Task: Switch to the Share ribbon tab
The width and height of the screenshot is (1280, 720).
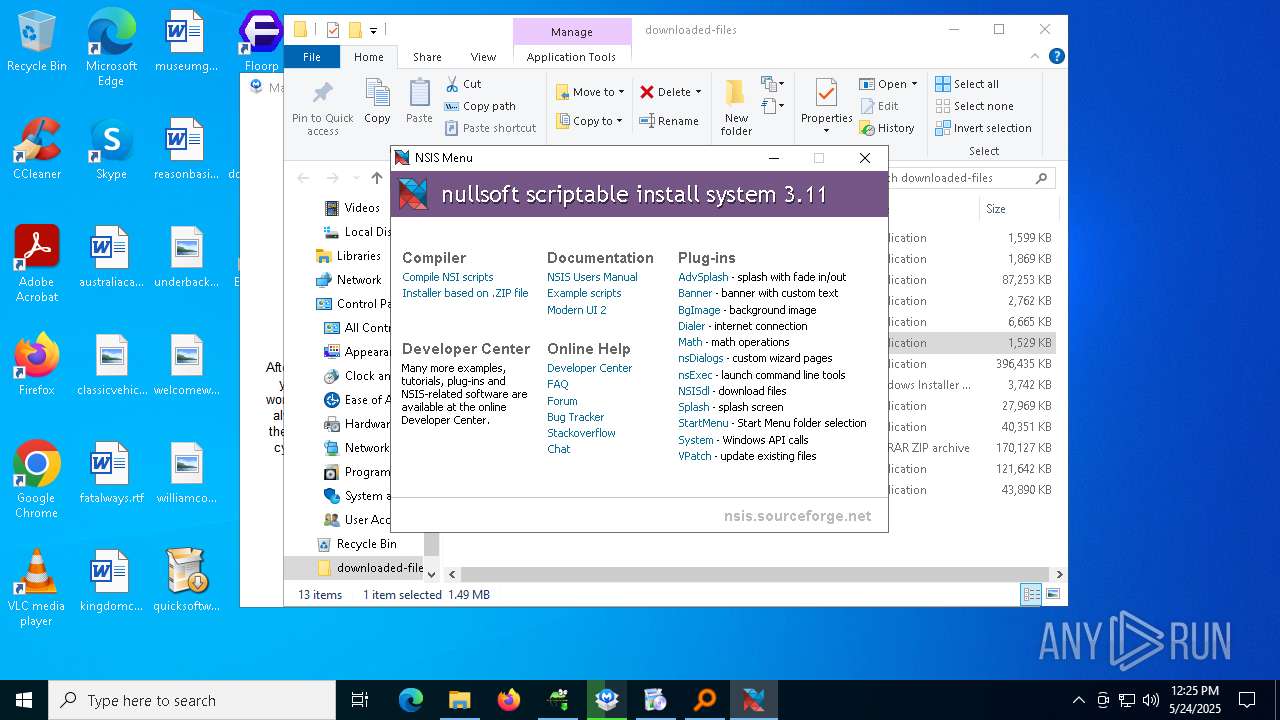Action: coord(427,57)
